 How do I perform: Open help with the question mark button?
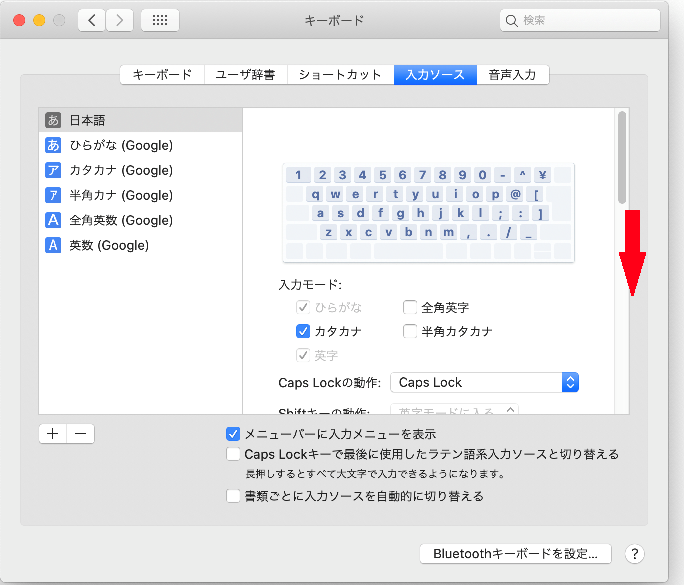click(x=633, y=553)
